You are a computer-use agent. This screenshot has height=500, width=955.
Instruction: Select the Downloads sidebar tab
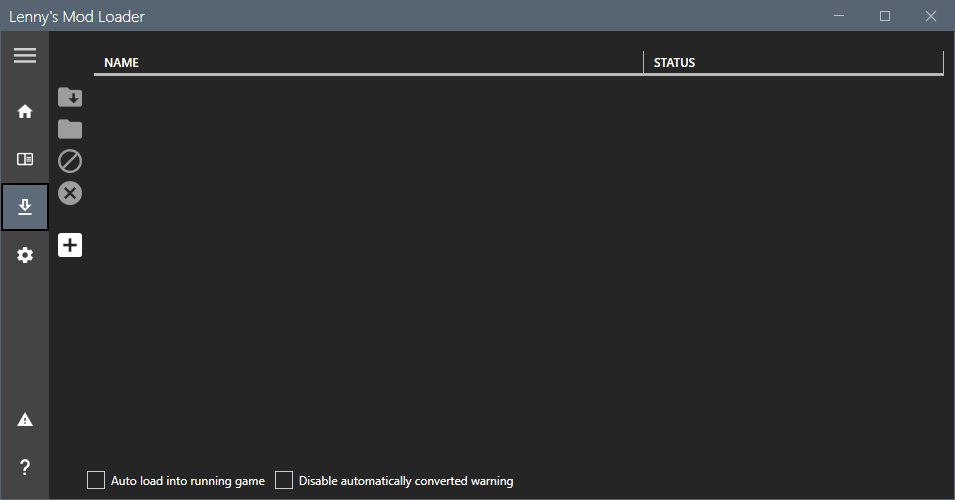click(25, 207)
